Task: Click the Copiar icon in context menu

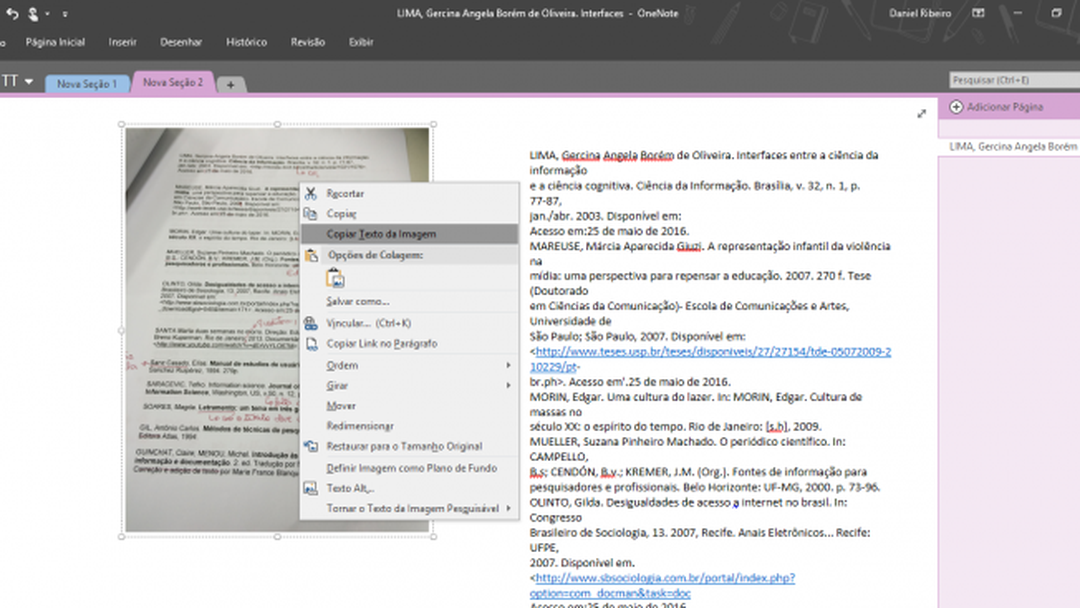Action: pyautogui.click(x=313, y=213)
